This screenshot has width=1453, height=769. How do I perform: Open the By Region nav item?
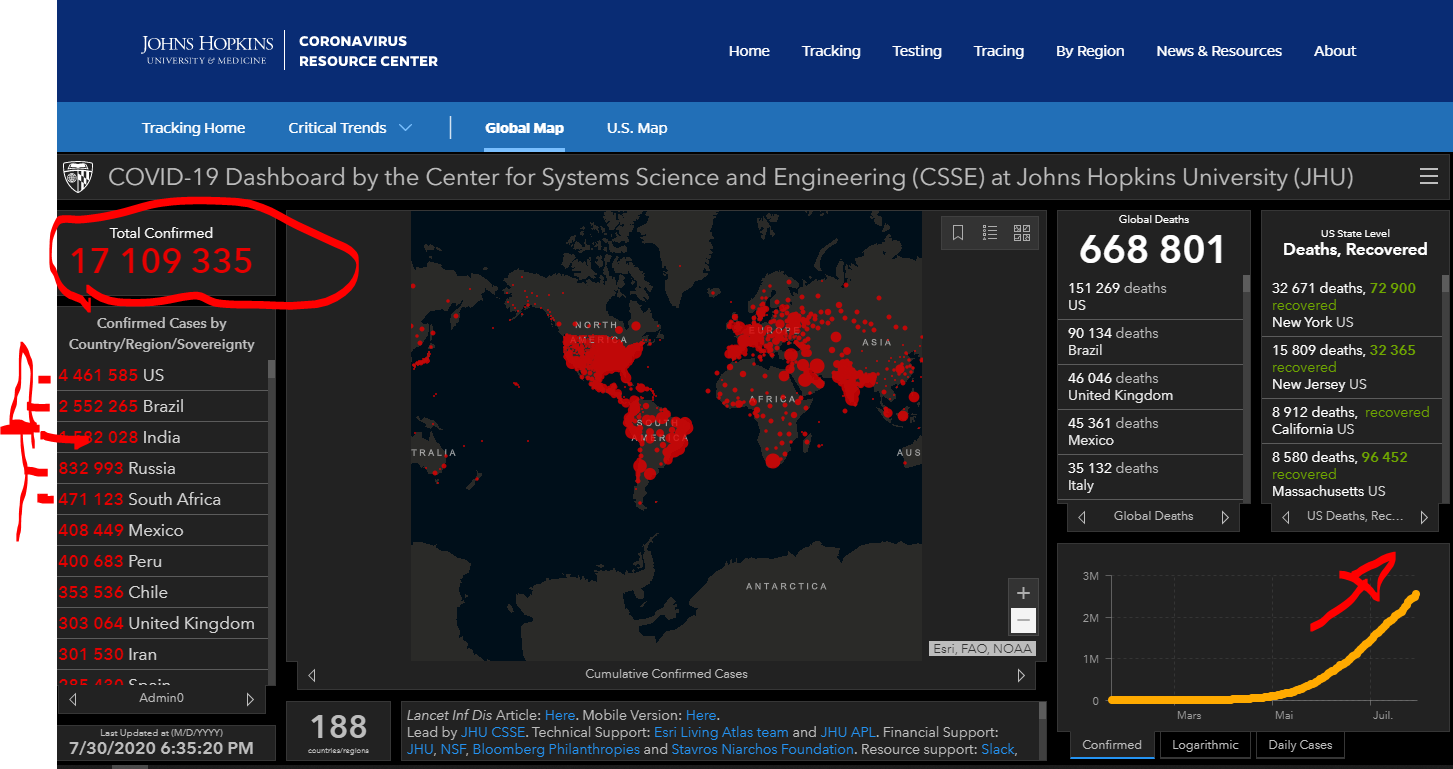(x=1090, y=51)
